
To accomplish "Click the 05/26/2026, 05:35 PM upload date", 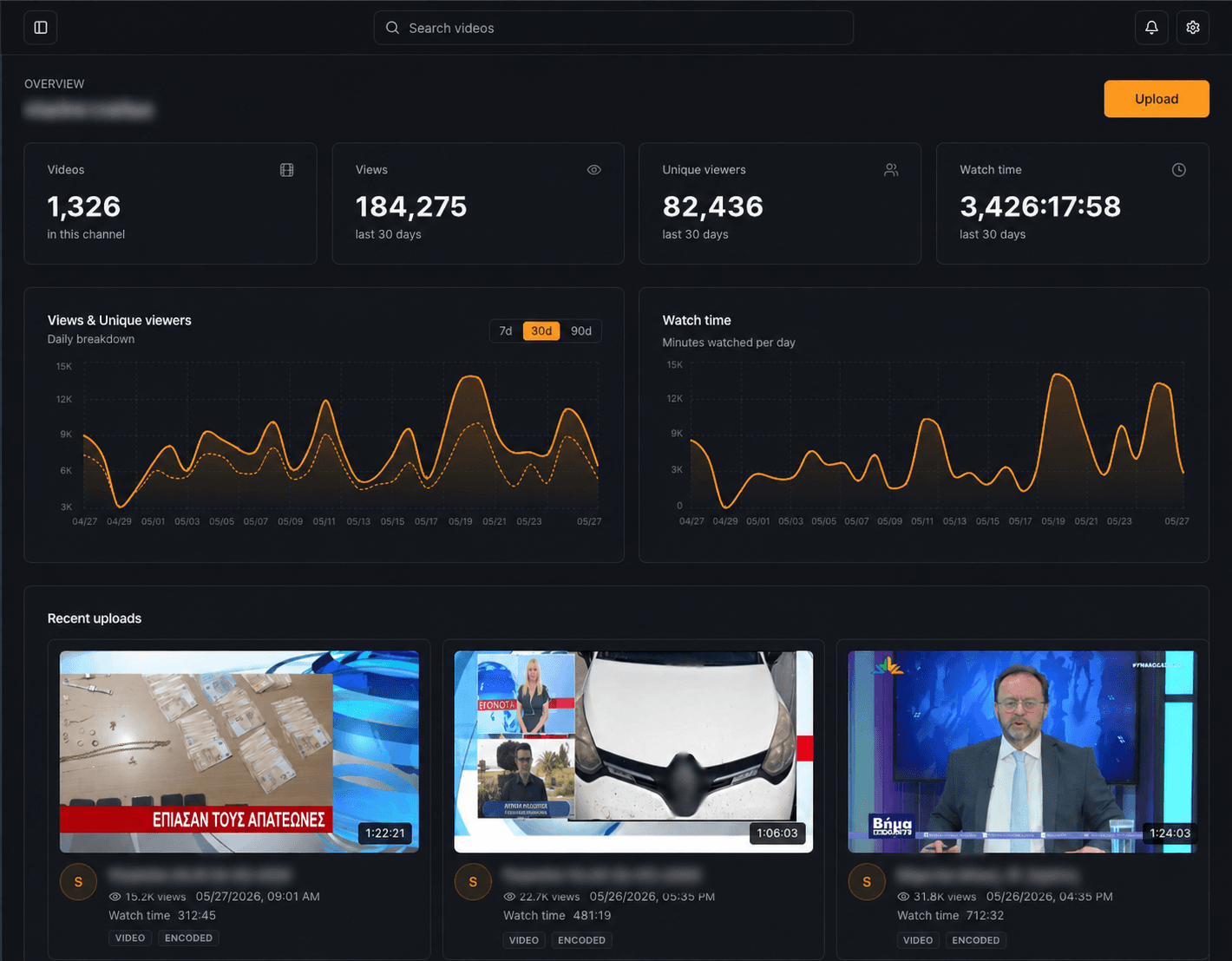I will pos(652,897).
